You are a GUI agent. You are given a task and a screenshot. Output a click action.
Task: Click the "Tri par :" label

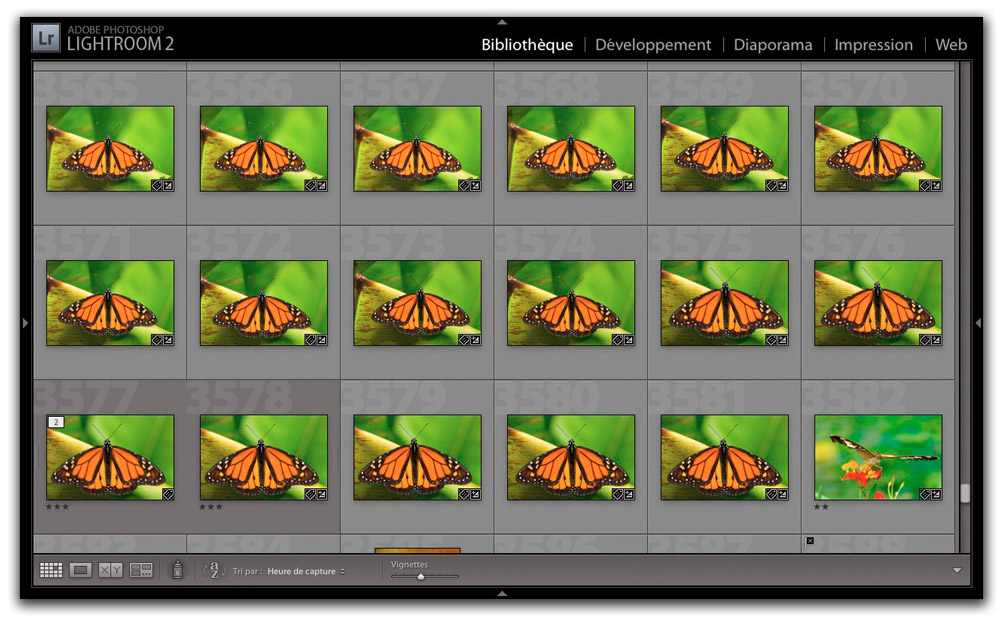[x=247, y=571]
